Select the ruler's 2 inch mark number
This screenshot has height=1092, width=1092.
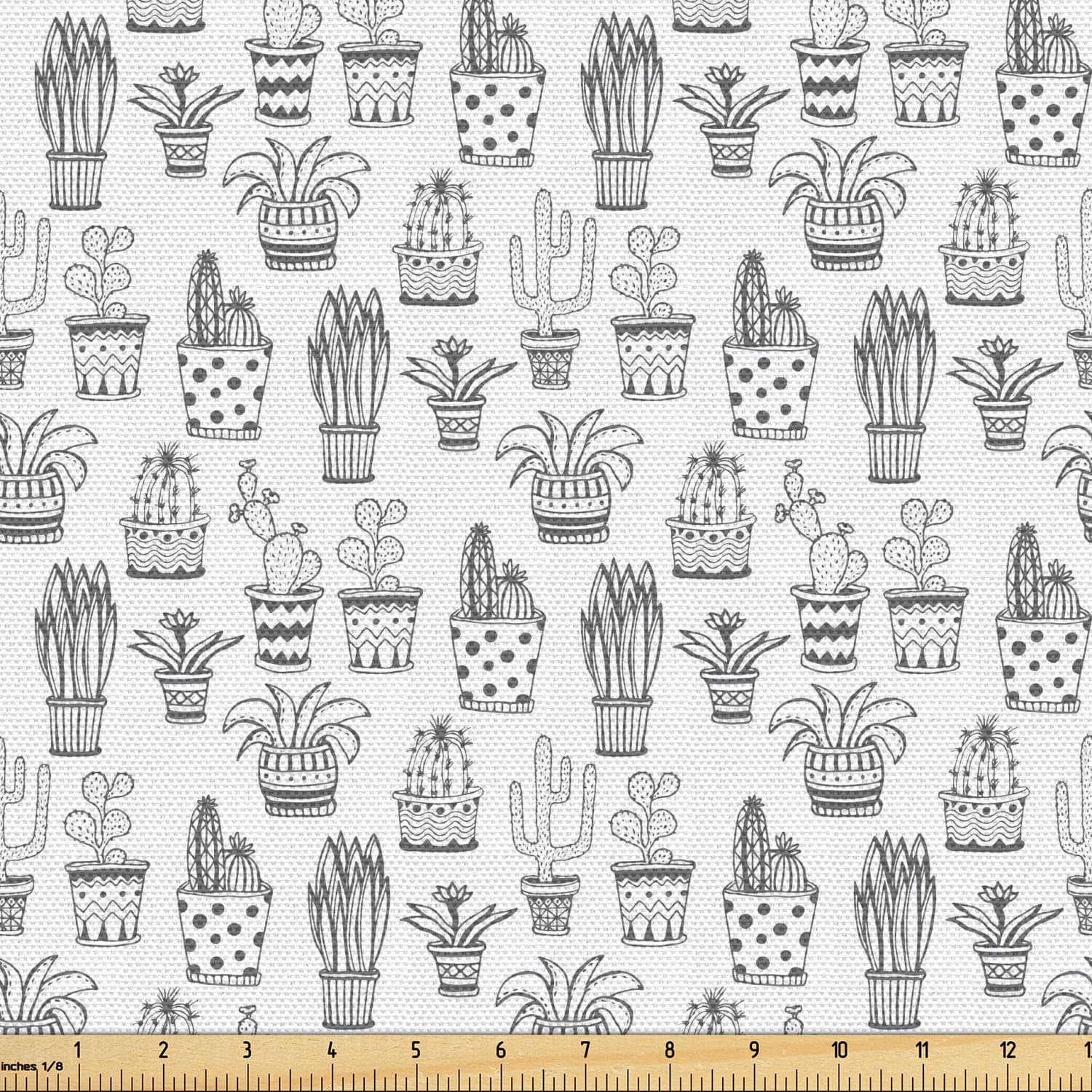tap(163, 1050)
